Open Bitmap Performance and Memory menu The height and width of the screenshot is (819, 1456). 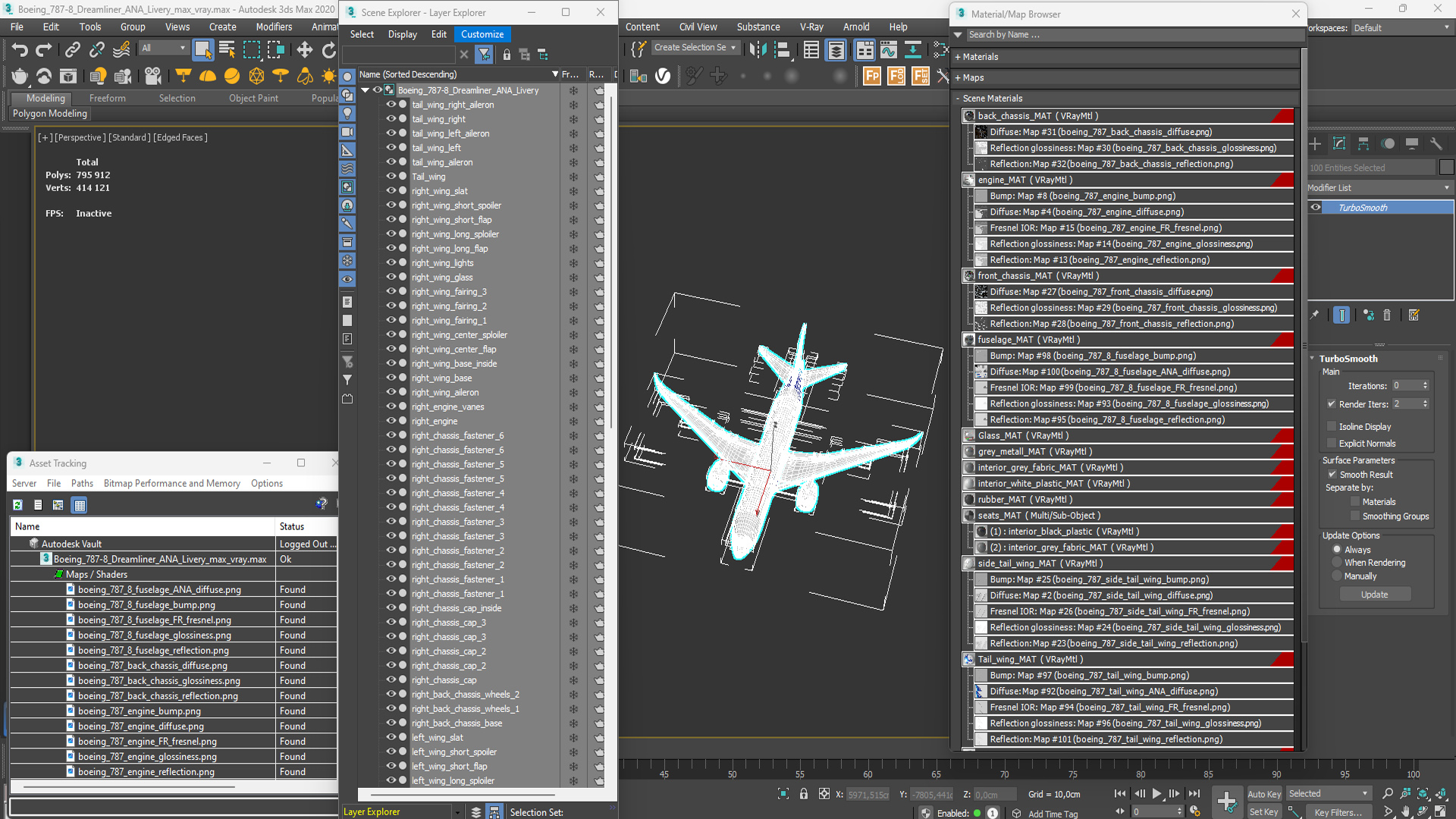point(172,484)
